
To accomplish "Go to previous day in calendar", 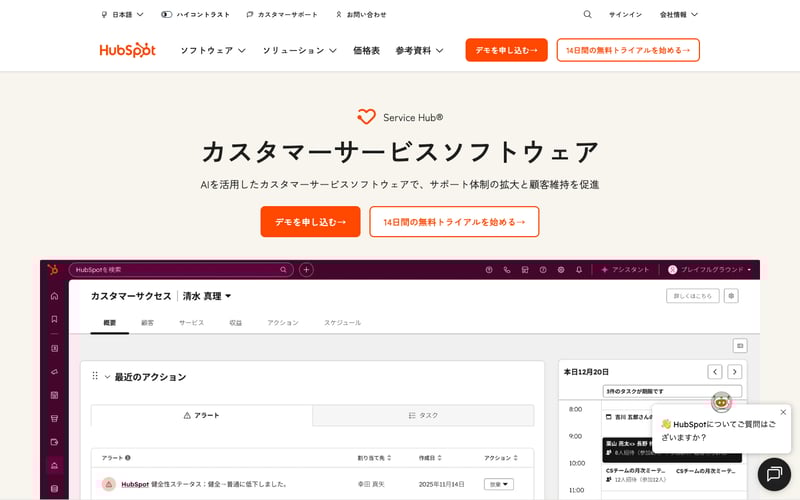I will tap(715, 372).
